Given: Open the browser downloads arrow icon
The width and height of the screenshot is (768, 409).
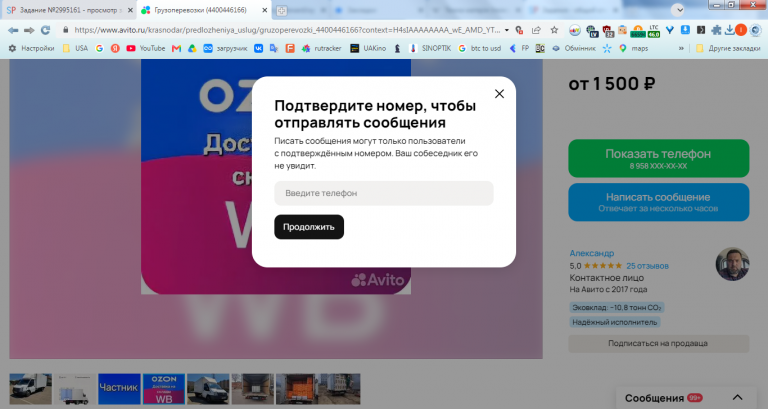Looking at the screenshot, I should [x=729, y=30].
